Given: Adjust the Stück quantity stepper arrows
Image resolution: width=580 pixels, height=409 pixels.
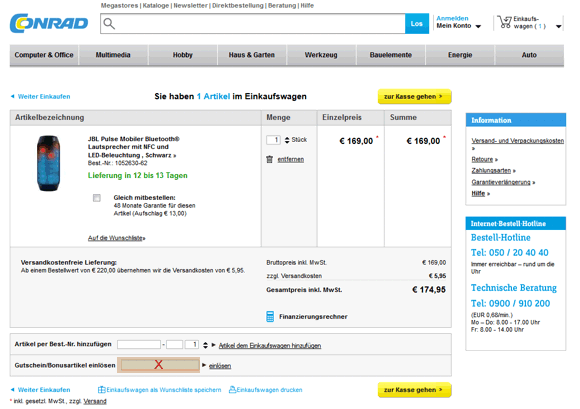Looking at the screenshot, I should [x=287, y=140].
